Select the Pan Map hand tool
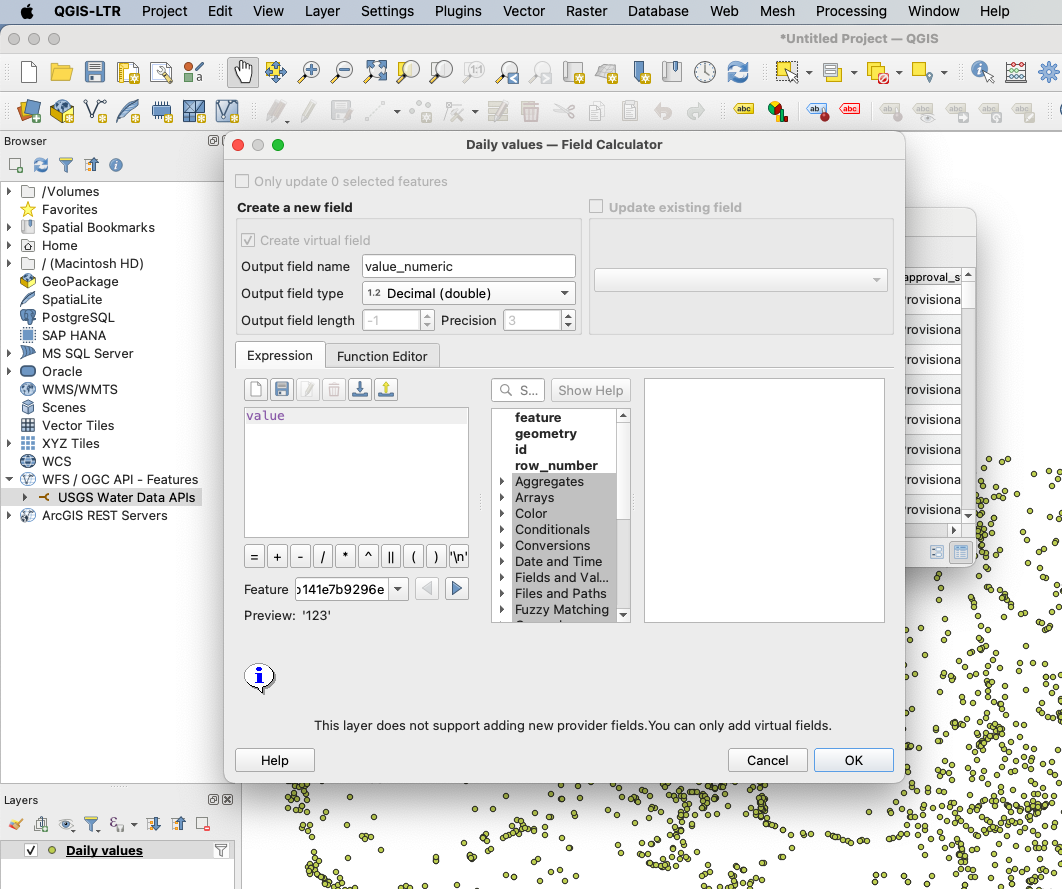This screenshot has height=889, width=1062. (x=242, y=72)
